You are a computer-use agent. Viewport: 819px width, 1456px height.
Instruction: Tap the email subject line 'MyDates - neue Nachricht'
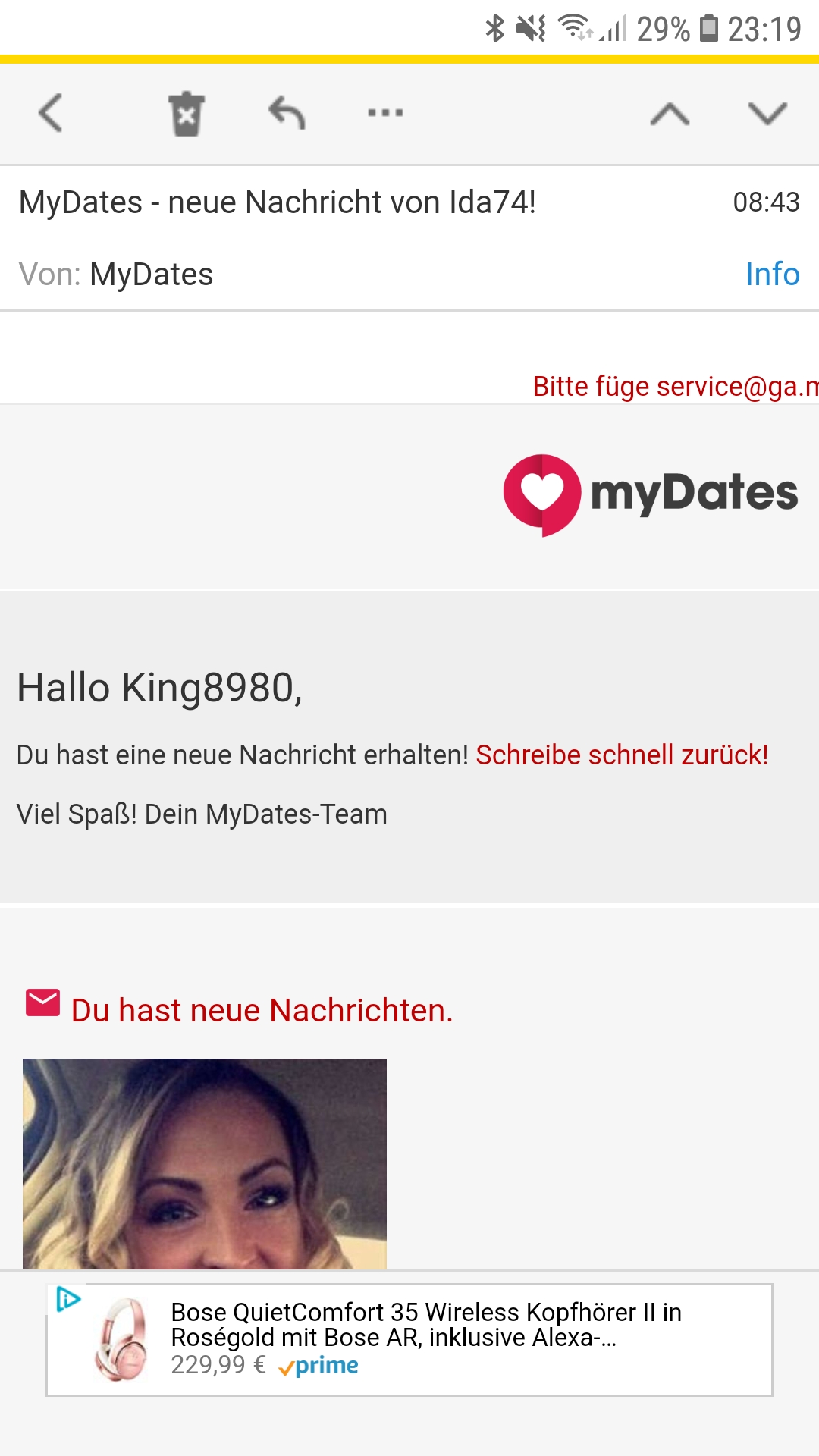click(278, 203)
